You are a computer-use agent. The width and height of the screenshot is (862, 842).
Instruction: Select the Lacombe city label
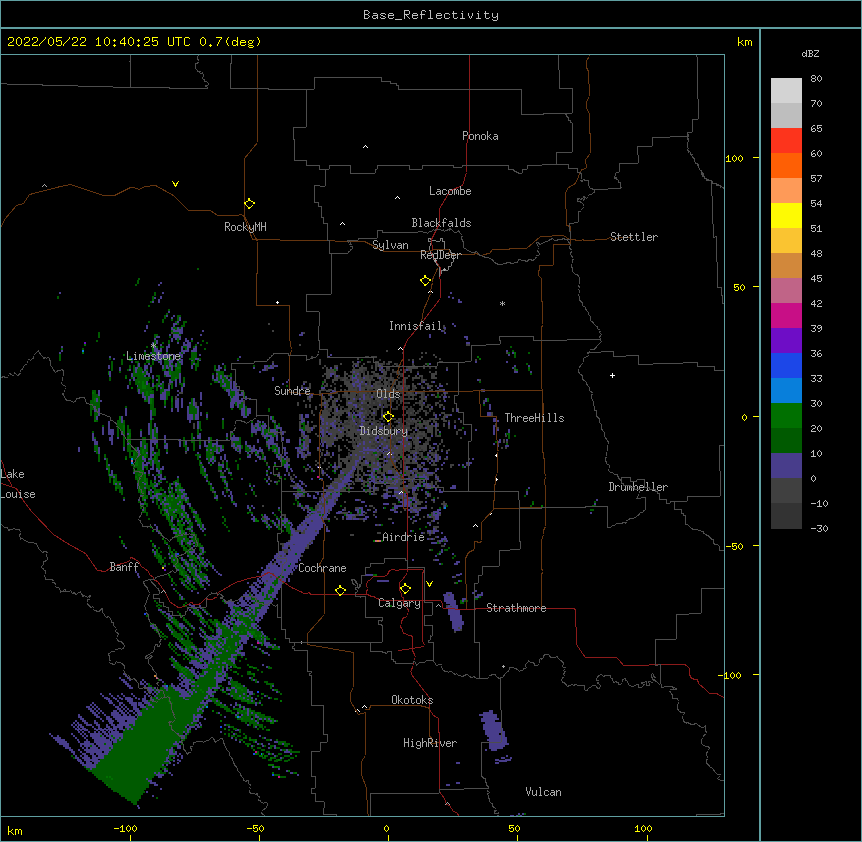pos(450,191)
